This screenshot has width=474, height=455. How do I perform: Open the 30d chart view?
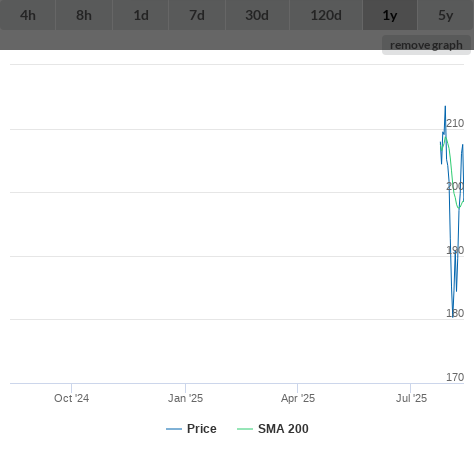[x=257, y=15]
